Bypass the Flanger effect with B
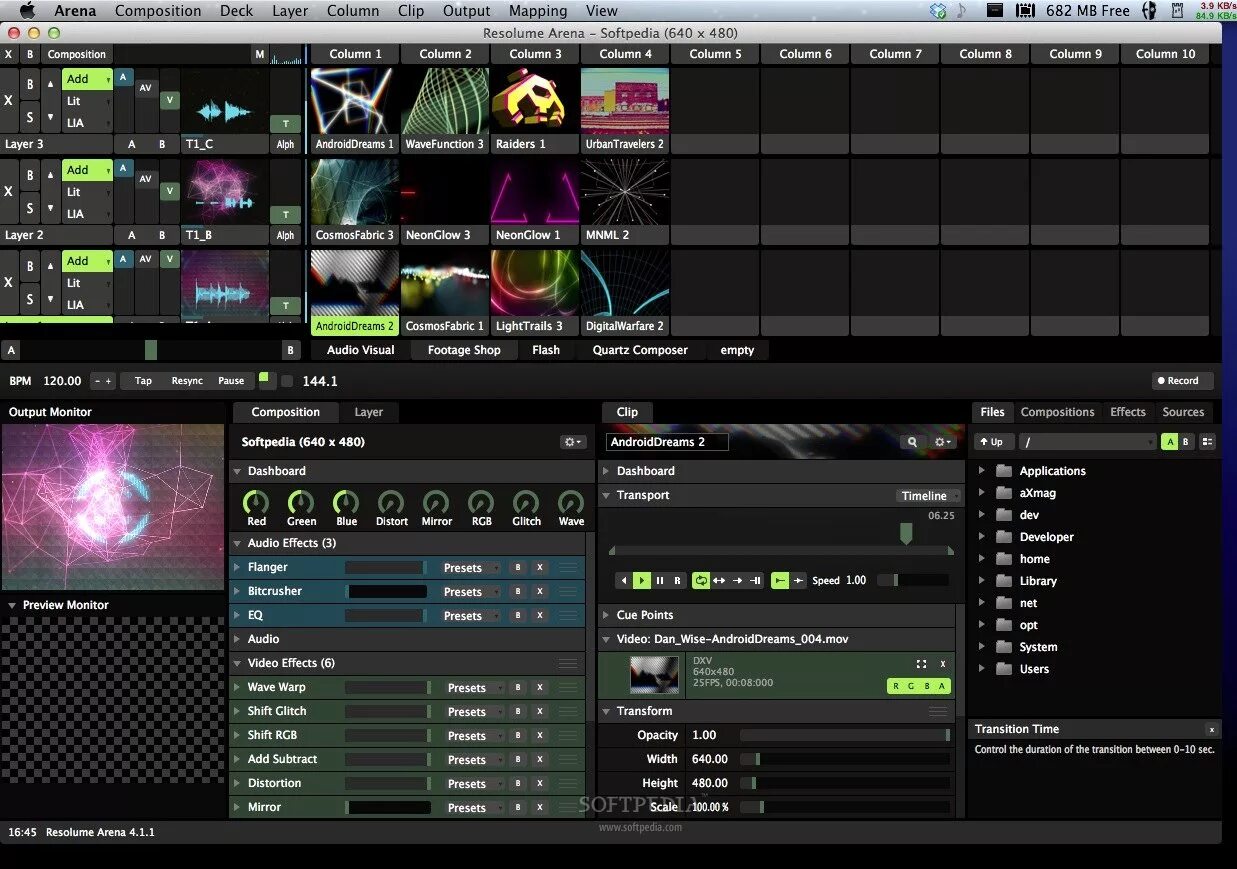1237x869 pixels. pos(517,568)
